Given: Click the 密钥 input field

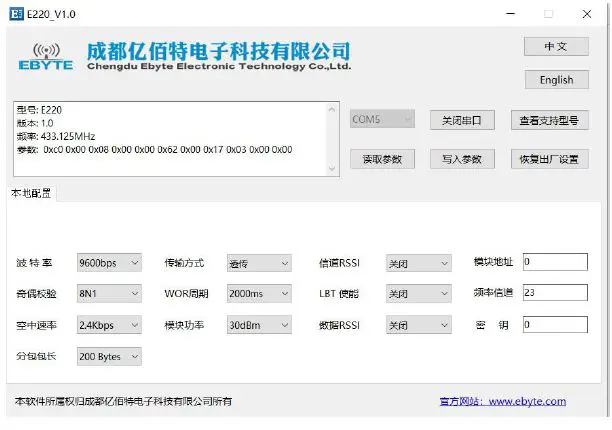Looking at the screenshot, I should tap(555, 324).
